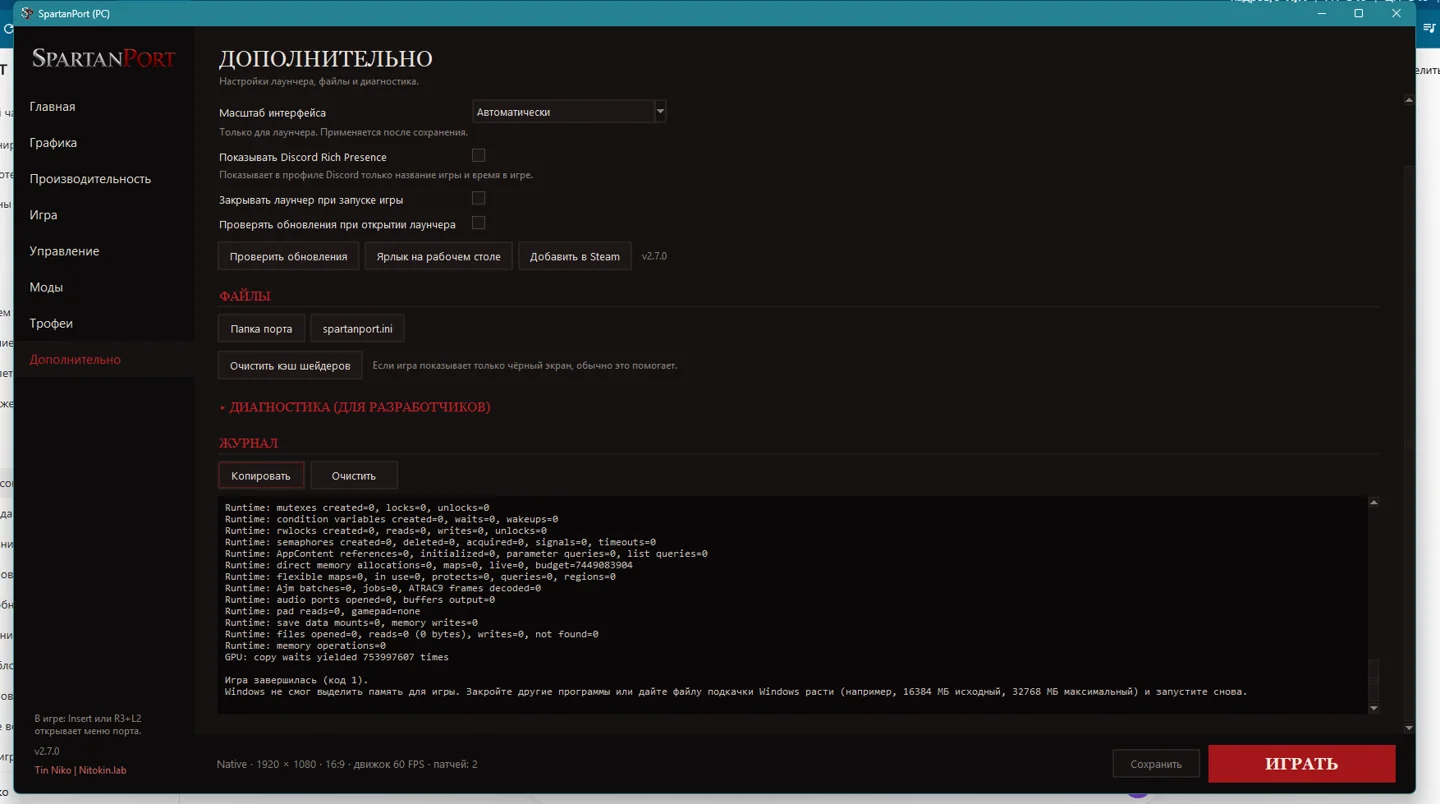Screen dimensions: 1440x804
Task: Click the log line "Runtime: memory operations=0"
Action: point(305,646)
